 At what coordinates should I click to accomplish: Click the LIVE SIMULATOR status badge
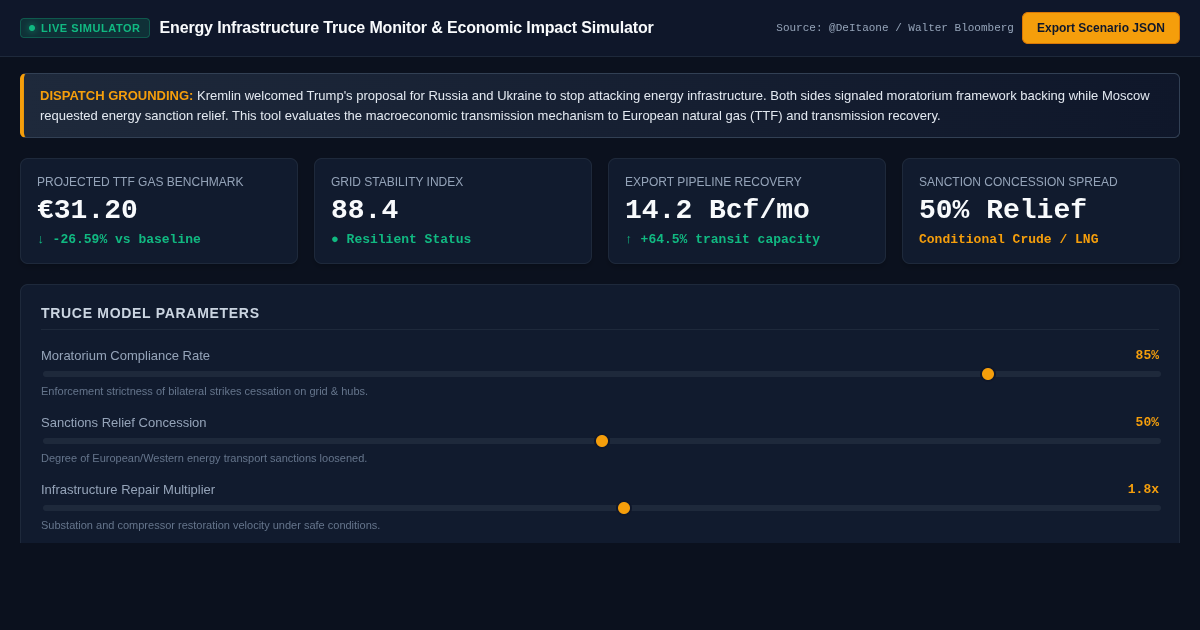coord(85,28)
